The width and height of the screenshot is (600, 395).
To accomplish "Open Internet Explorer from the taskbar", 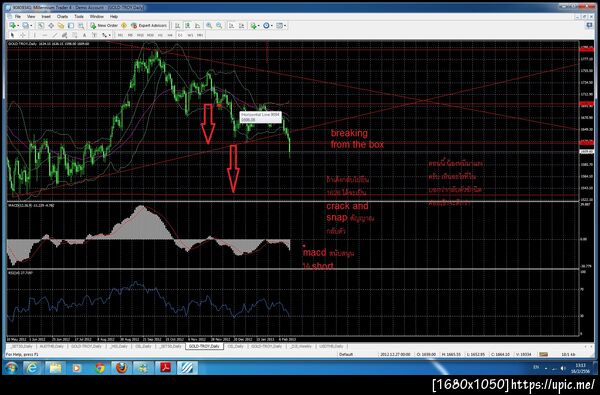I will pyautogui.click(x=33, y=368).
